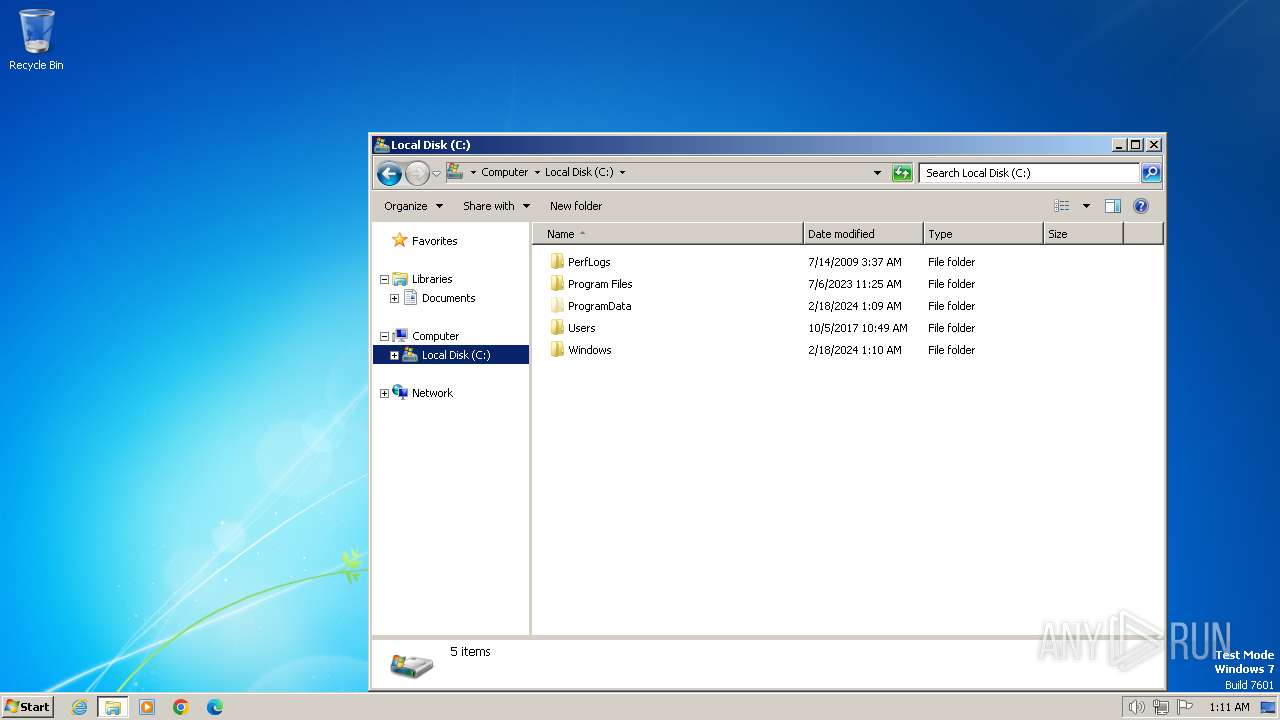
Task: Open the Organize menu
Action: pyautogui.click(x=413, y=206)
